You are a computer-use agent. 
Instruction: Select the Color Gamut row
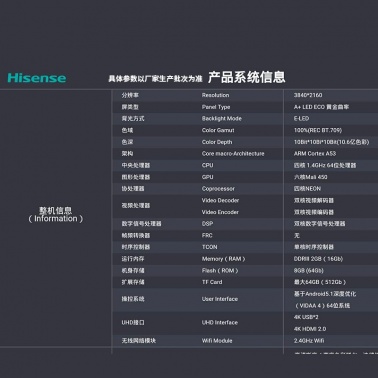245,130
